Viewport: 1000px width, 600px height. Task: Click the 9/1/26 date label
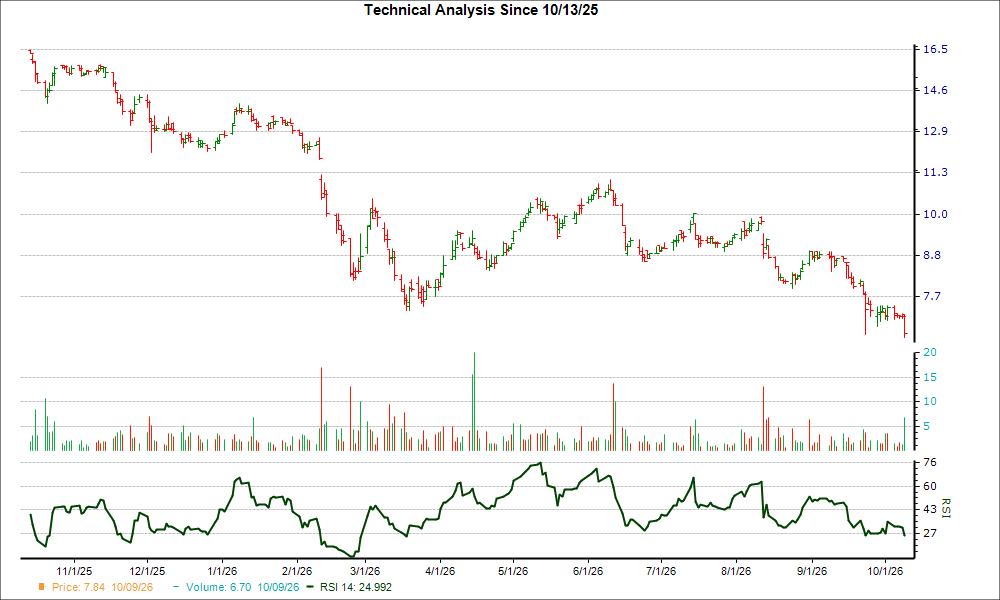811,571
